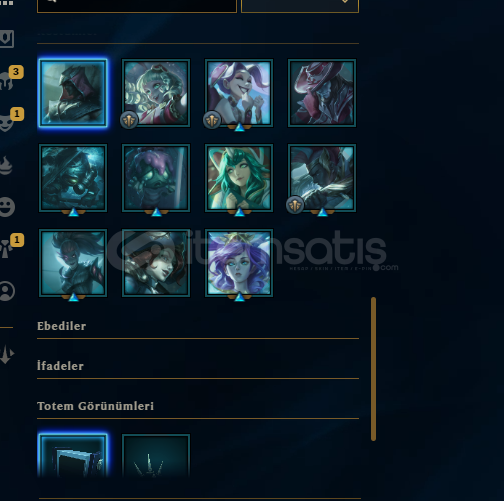Select the highlighted blue ward skin thumbnail
The width and height of the screenshot is (504, 501).
click(x=73, y=456)
